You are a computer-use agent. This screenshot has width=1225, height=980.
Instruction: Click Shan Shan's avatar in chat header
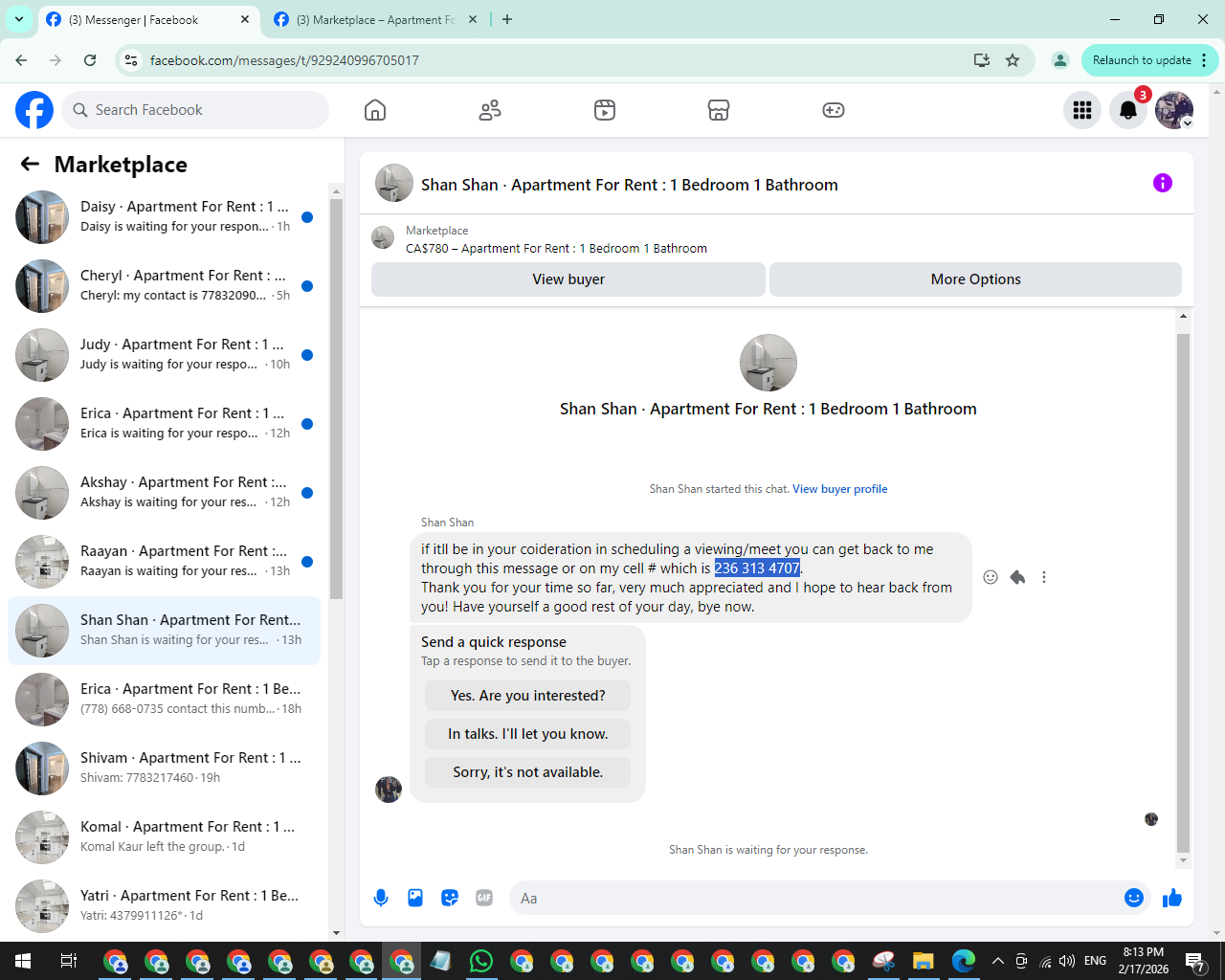tap(394, 183)
